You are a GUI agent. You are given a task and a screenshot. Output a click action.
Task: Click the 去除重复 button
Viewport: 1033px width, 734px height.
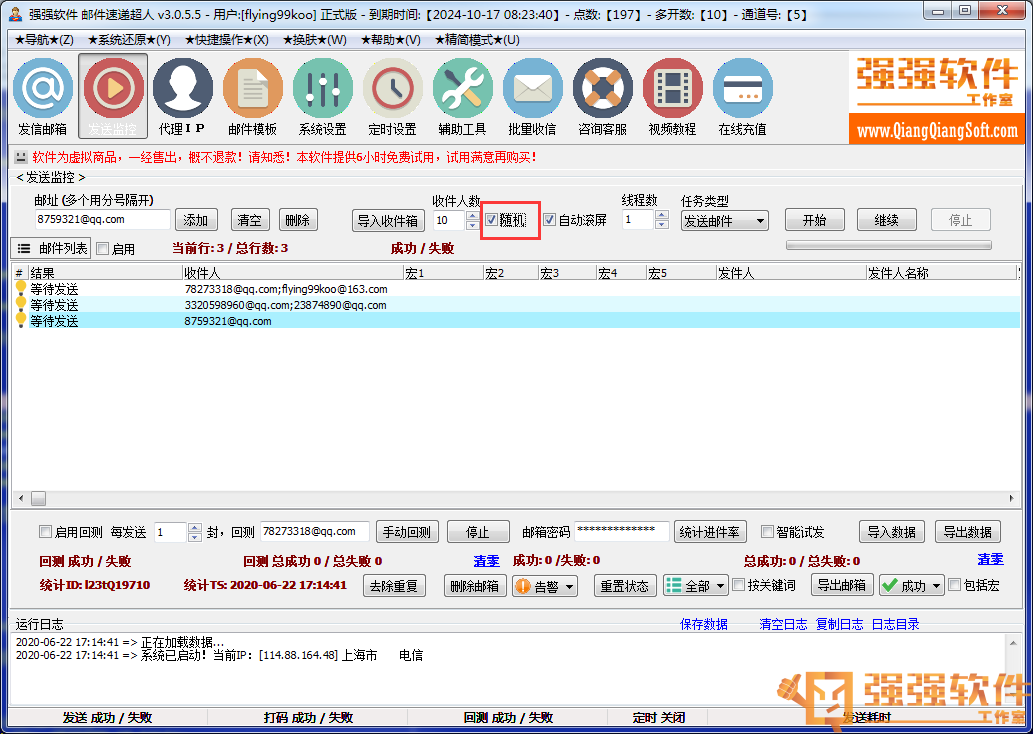click(x=394, y=586)
